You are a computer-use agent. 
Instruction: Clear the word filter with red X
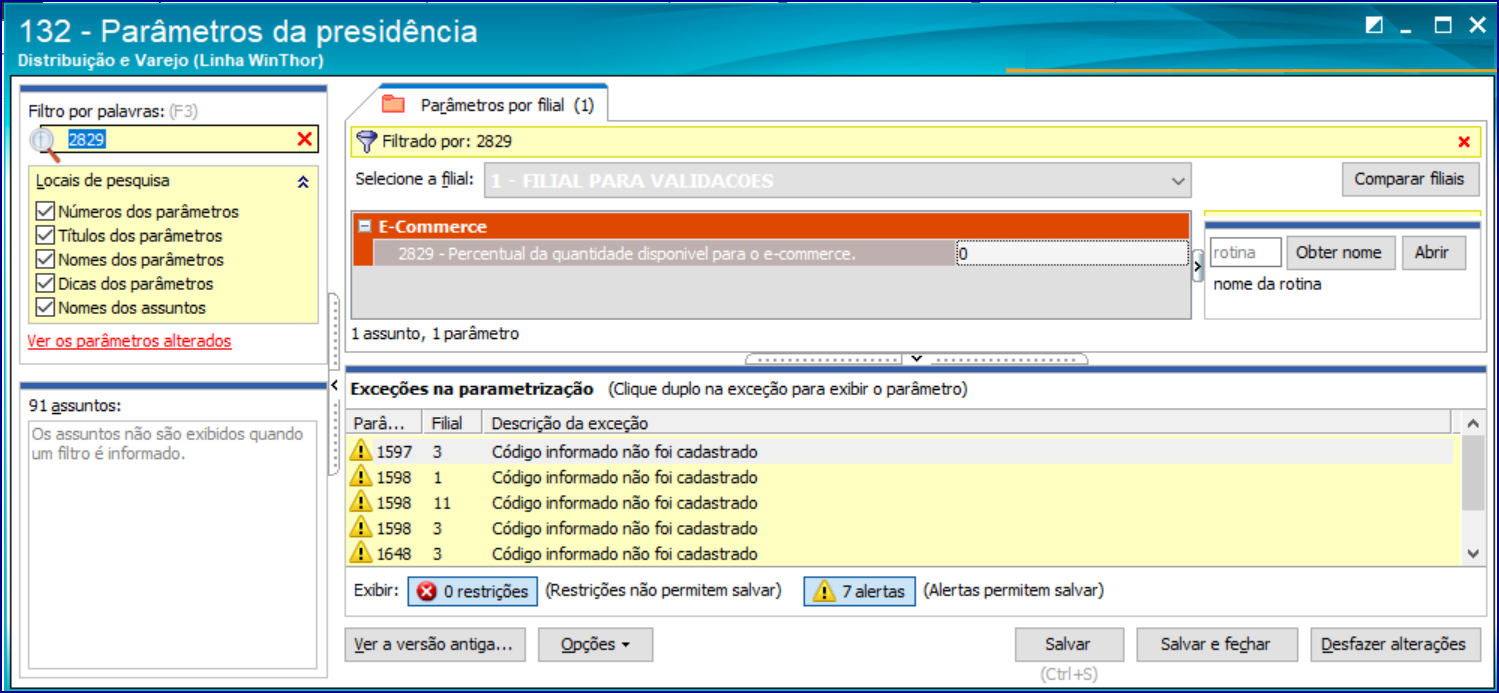305,139
